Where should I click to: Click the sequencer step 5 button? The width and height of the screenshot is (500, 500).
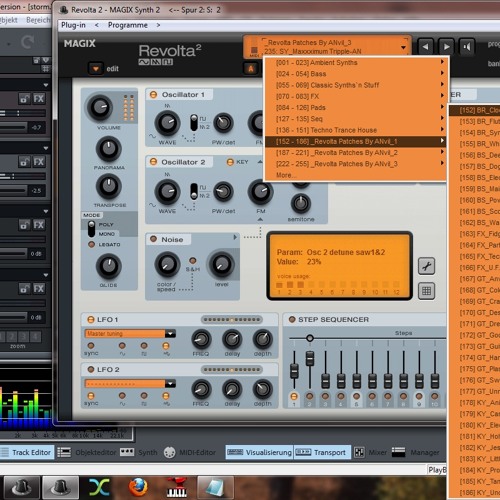(356, 396)
